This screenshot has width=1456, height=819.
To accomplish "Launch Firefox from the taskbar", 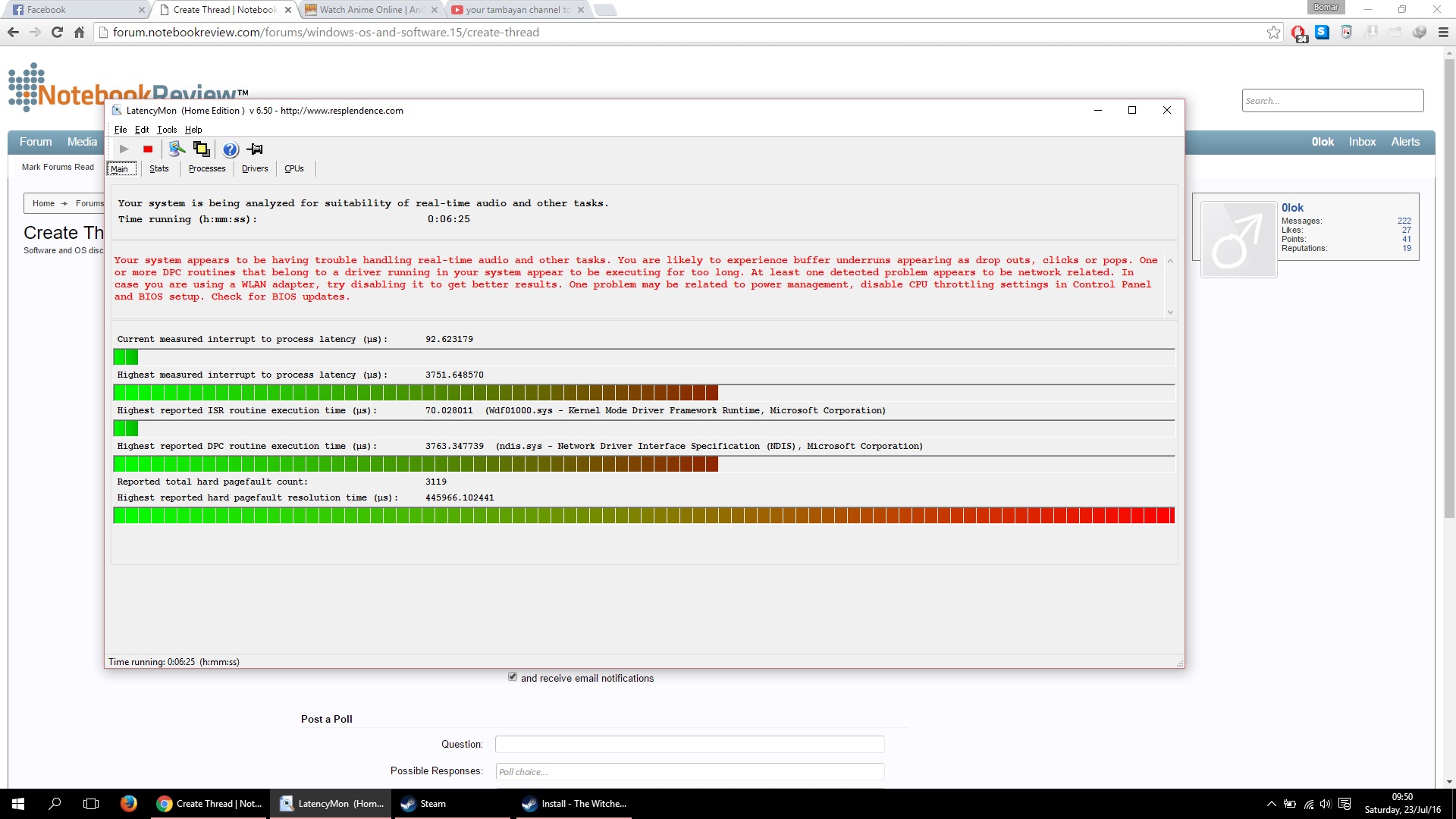I will pyautogui.click(x=129, y=804).
